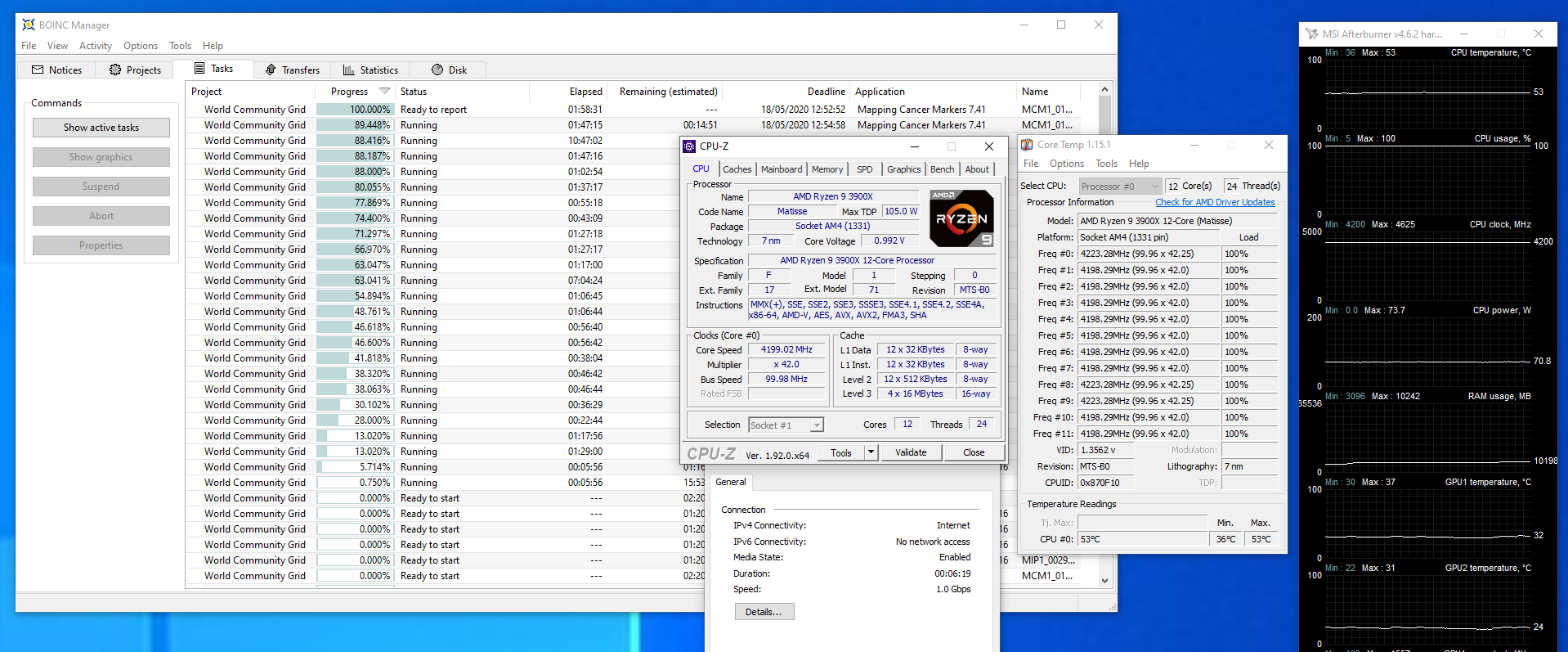Open the Processor #0 dropdown in Core Temp
1568x652 pixels.
[1119, 187]
